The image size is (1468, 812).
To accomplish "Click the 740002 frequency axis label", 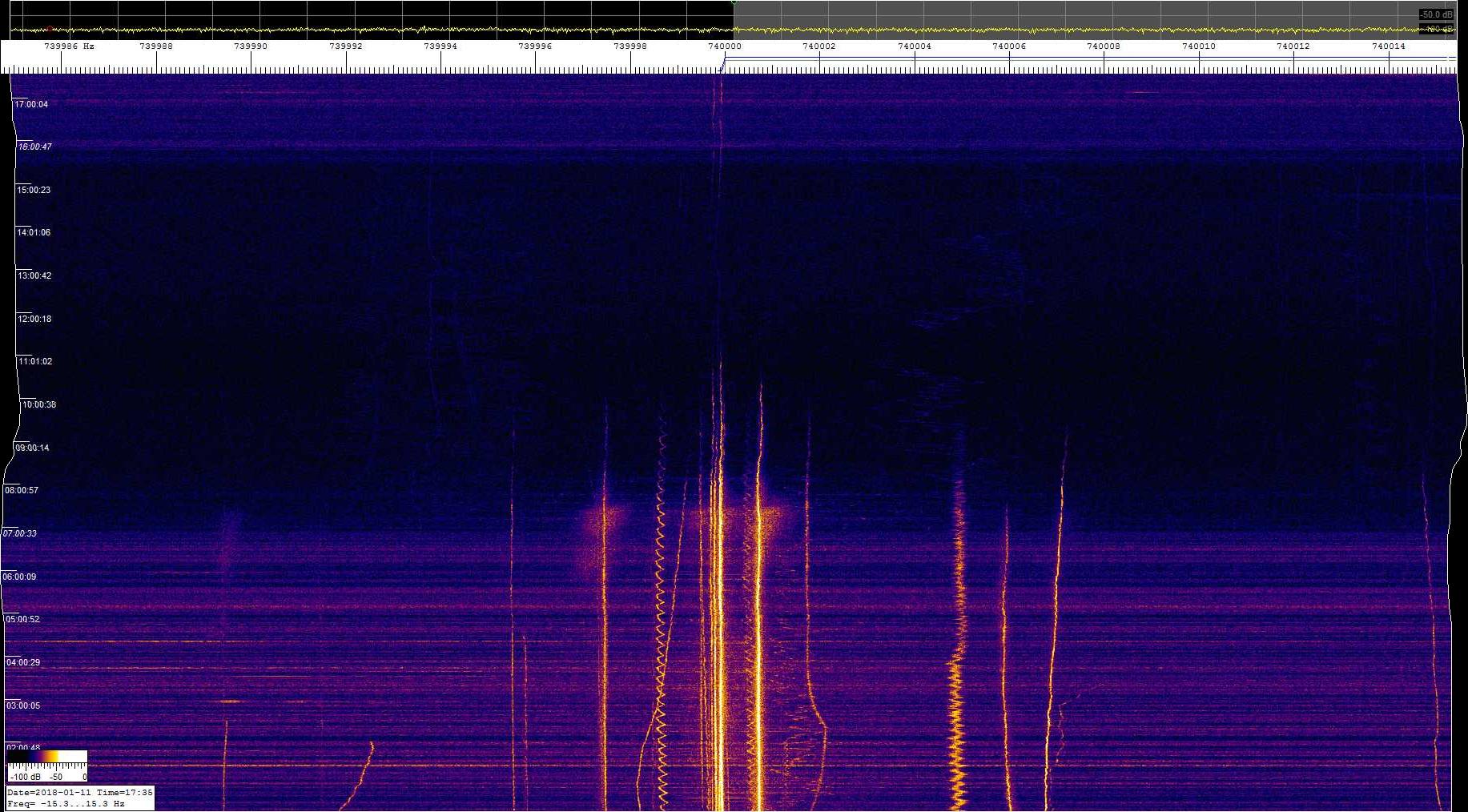I will point(819,46).
